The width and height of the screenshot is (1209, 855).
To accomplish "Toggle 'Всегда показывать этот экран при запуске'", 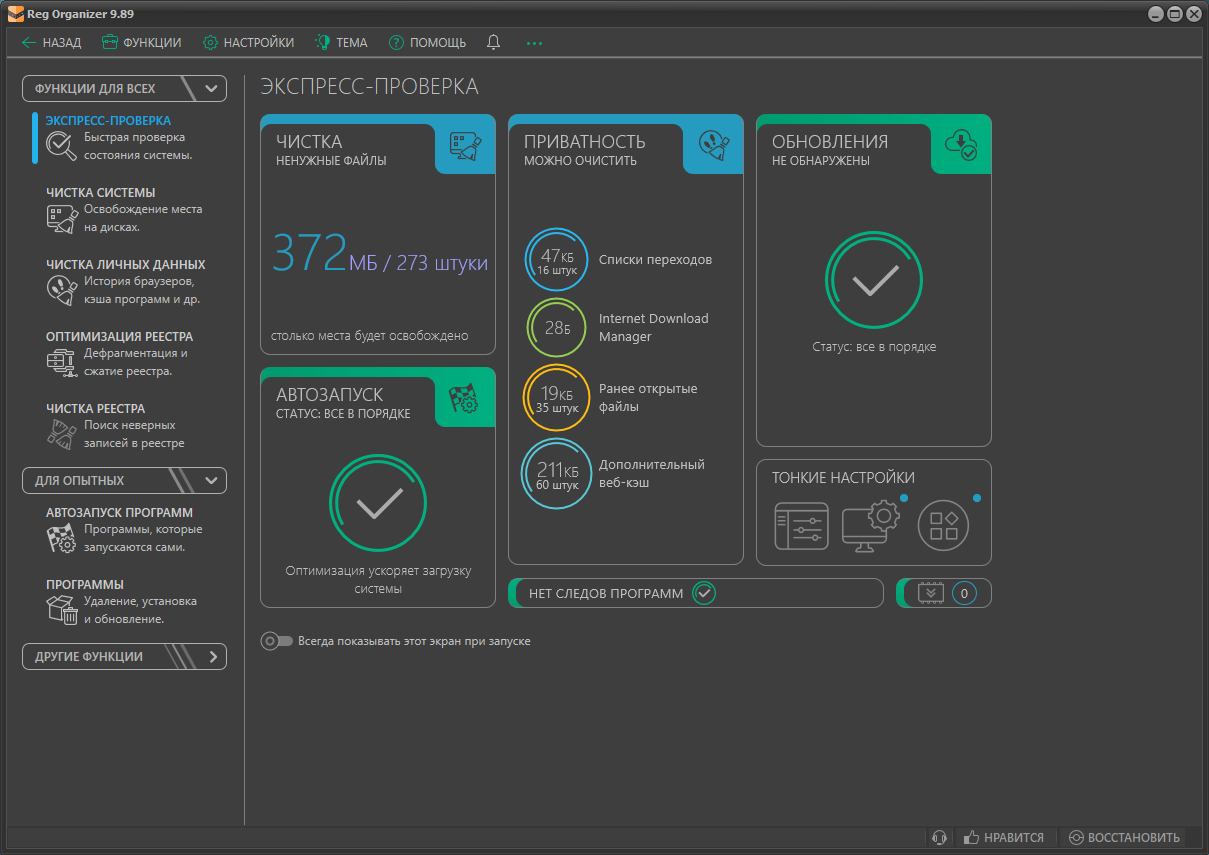I will tap(277, 641).
